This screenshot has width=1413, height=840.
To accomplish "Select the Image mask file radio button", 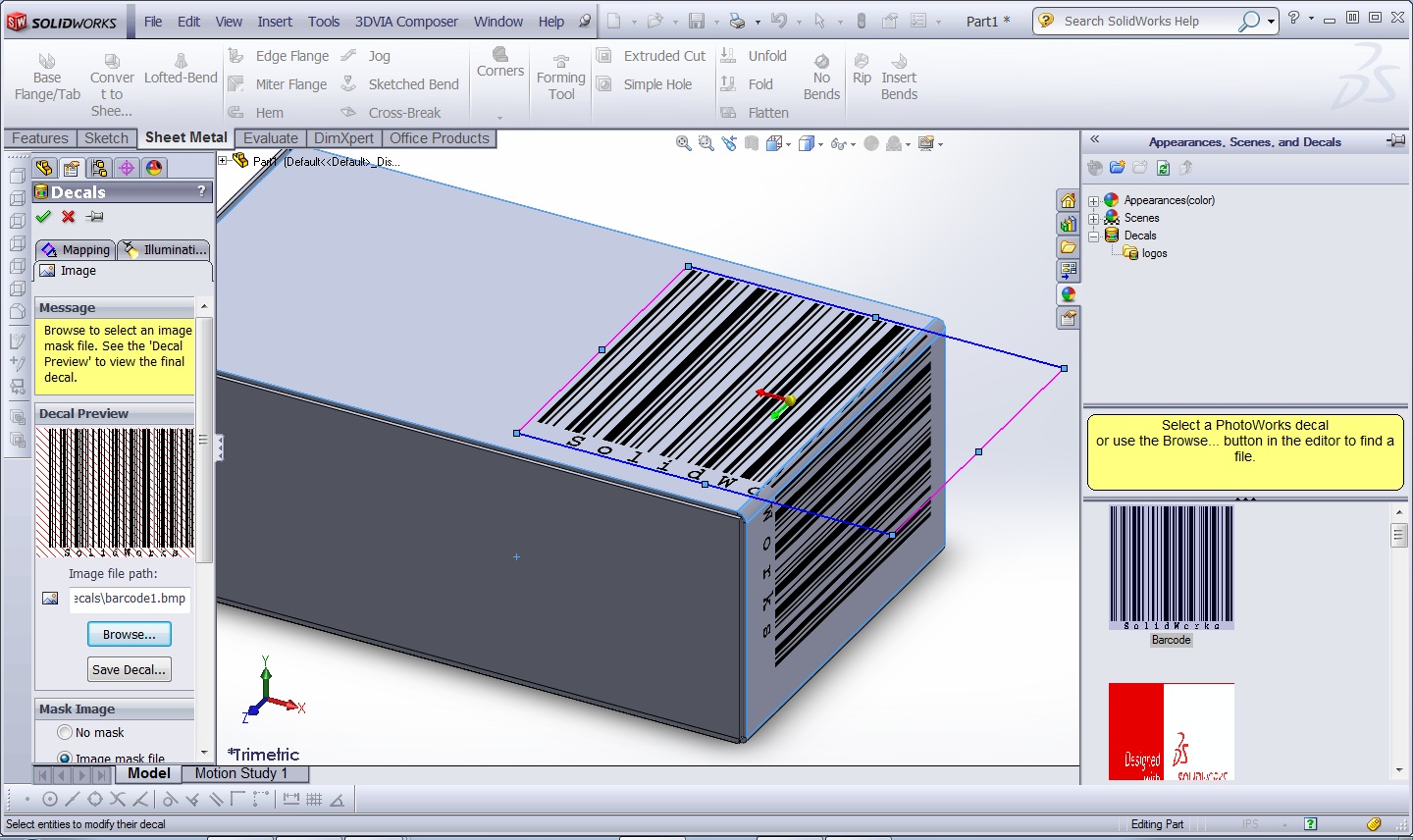I will tap(65, 759).
